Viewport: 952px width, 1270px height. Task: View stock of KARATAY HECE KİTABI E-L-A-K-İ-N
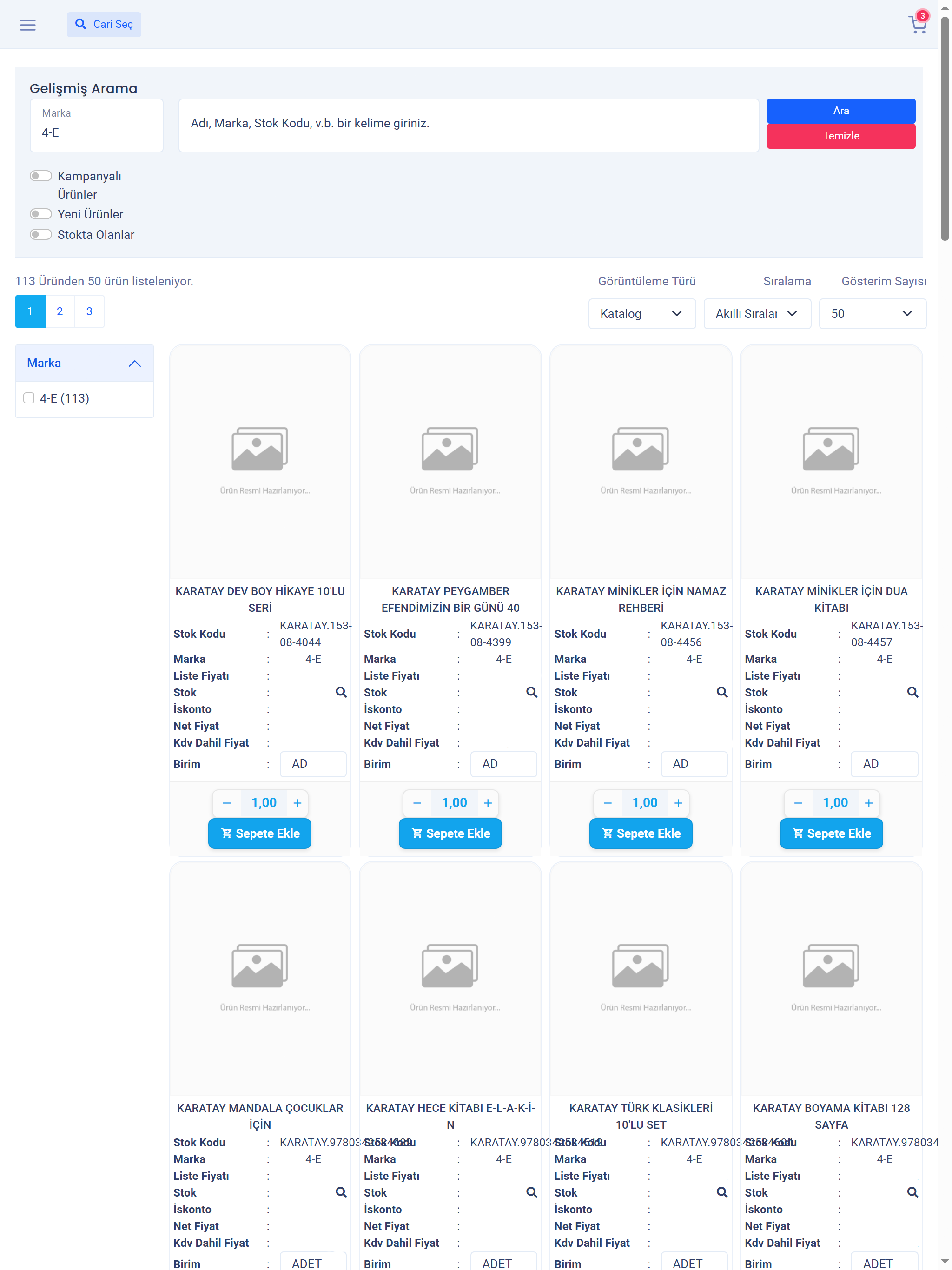point(532,1192)
